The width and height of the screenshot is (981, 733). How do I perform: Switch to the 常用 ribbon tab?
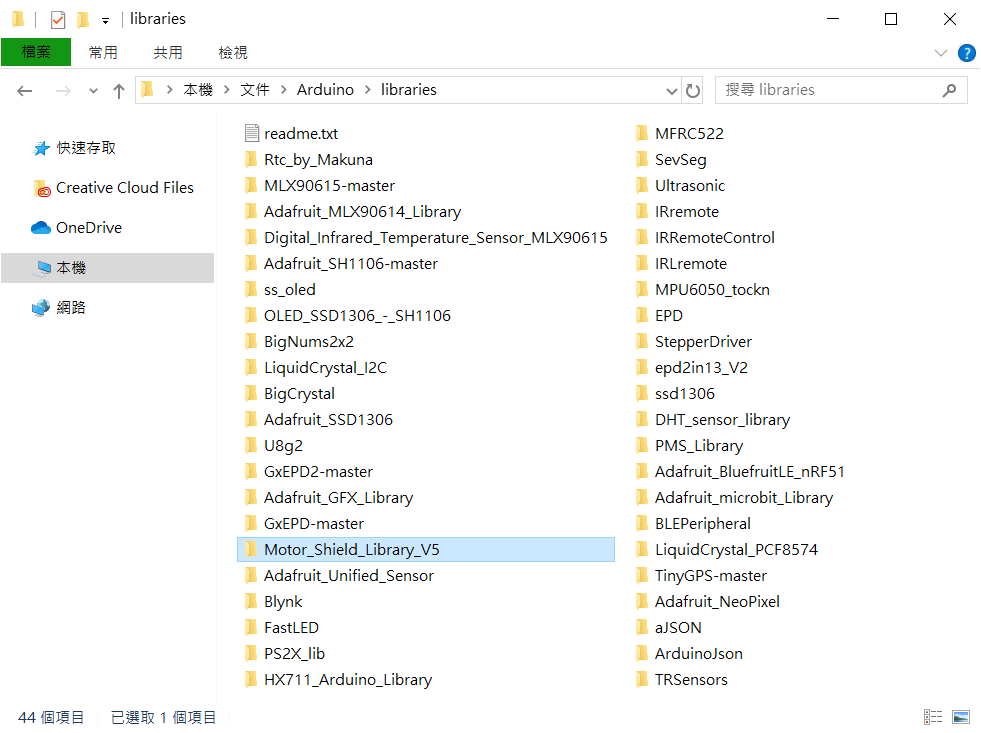[x=103, y=53]
